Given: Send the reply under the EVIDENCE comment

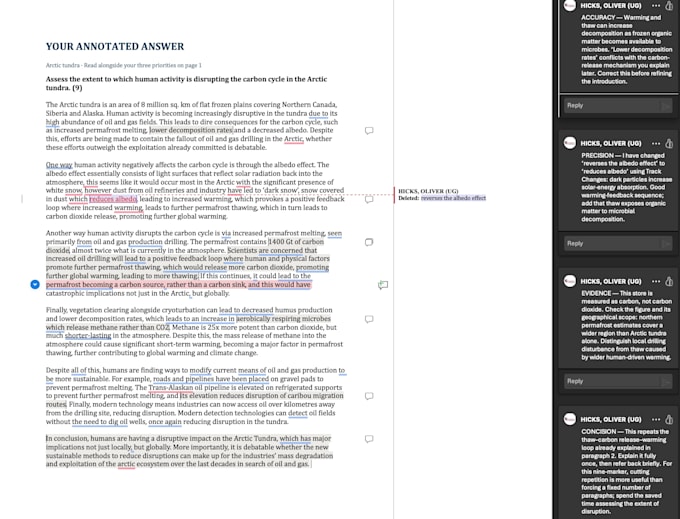Looking at the screenshot, I should click(x=666, y=381).
